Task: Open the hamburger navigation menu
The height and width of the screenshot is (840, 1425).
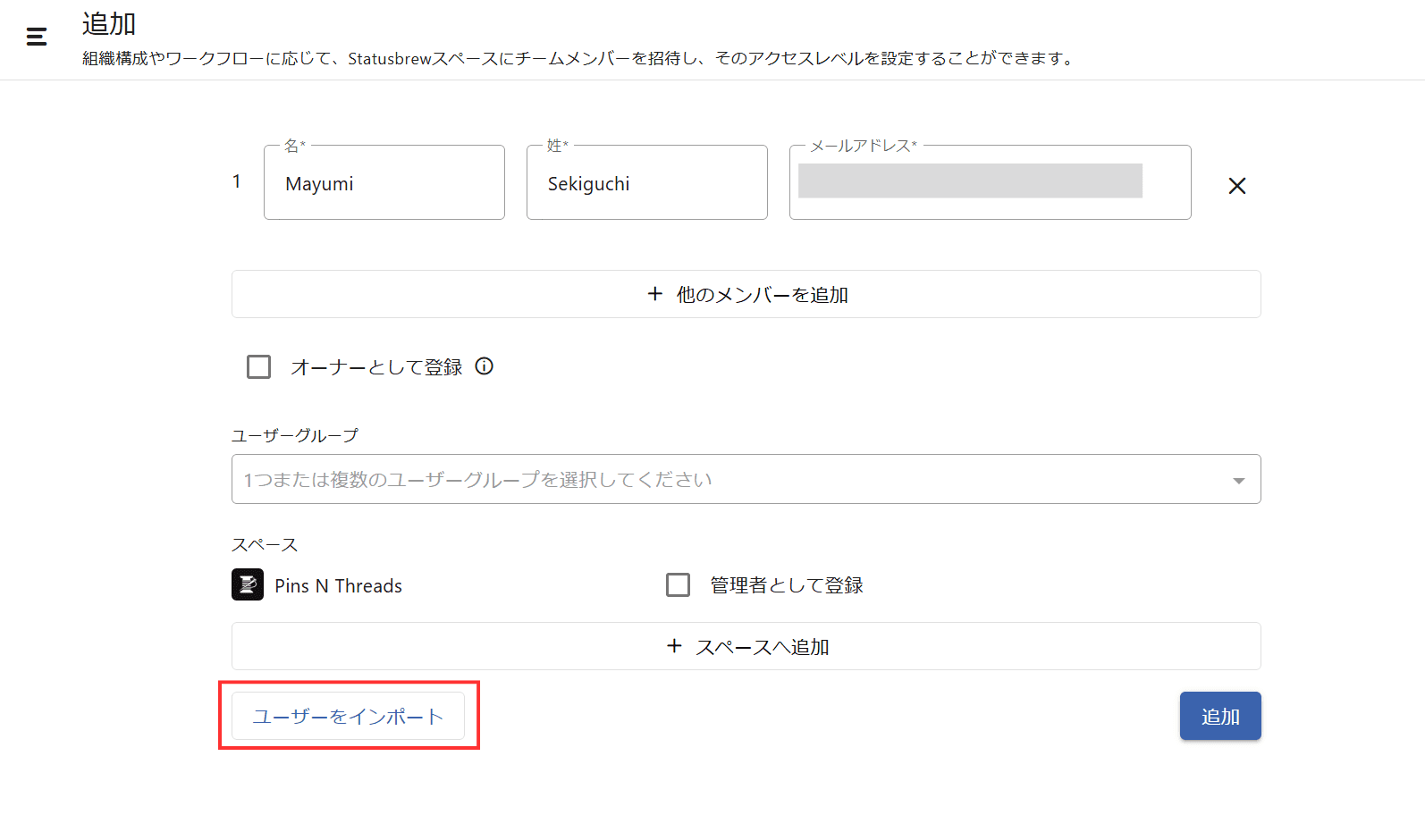Action: [37, 37]
